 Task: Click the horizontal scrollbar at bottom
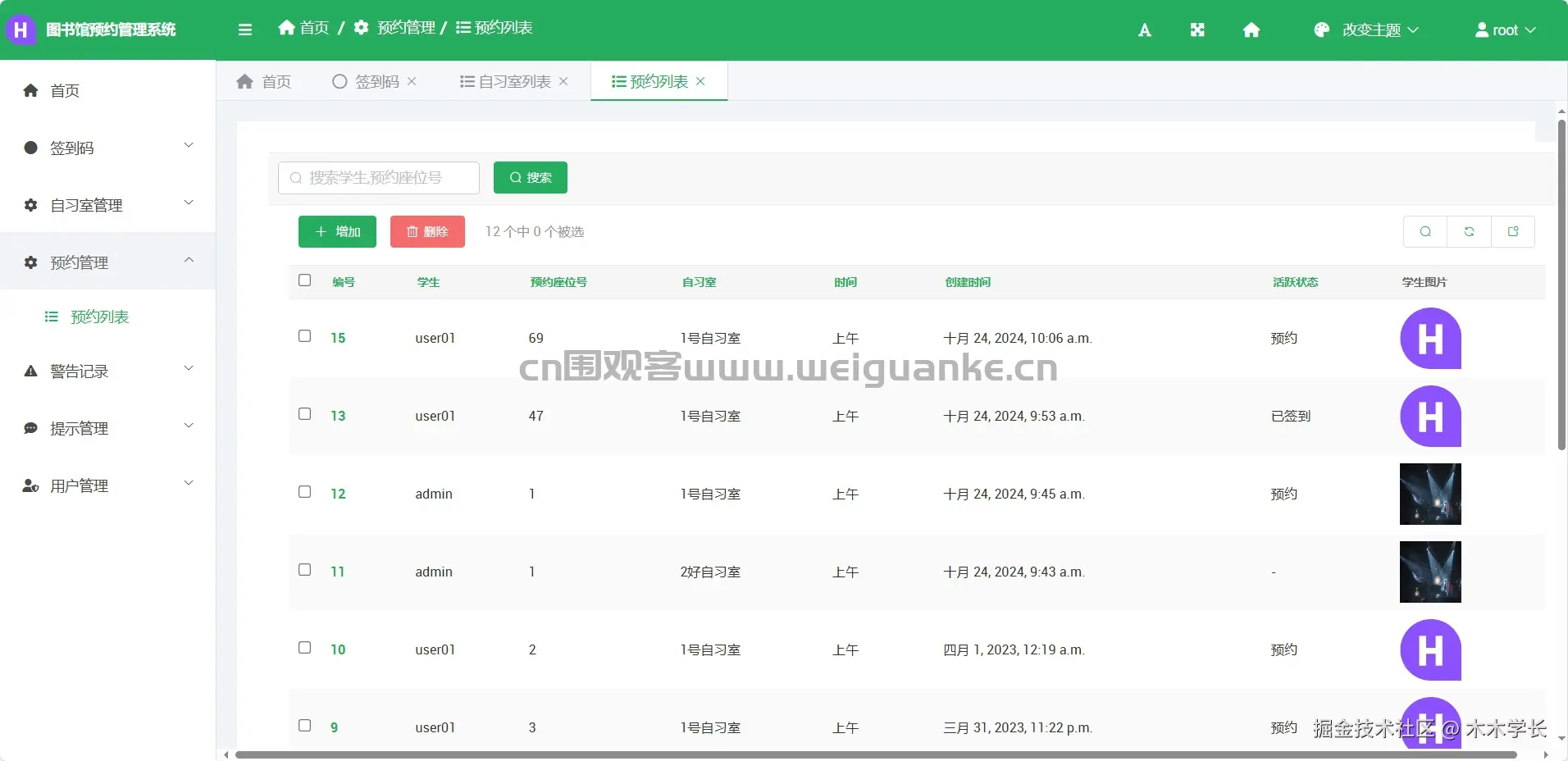point(876,754)
